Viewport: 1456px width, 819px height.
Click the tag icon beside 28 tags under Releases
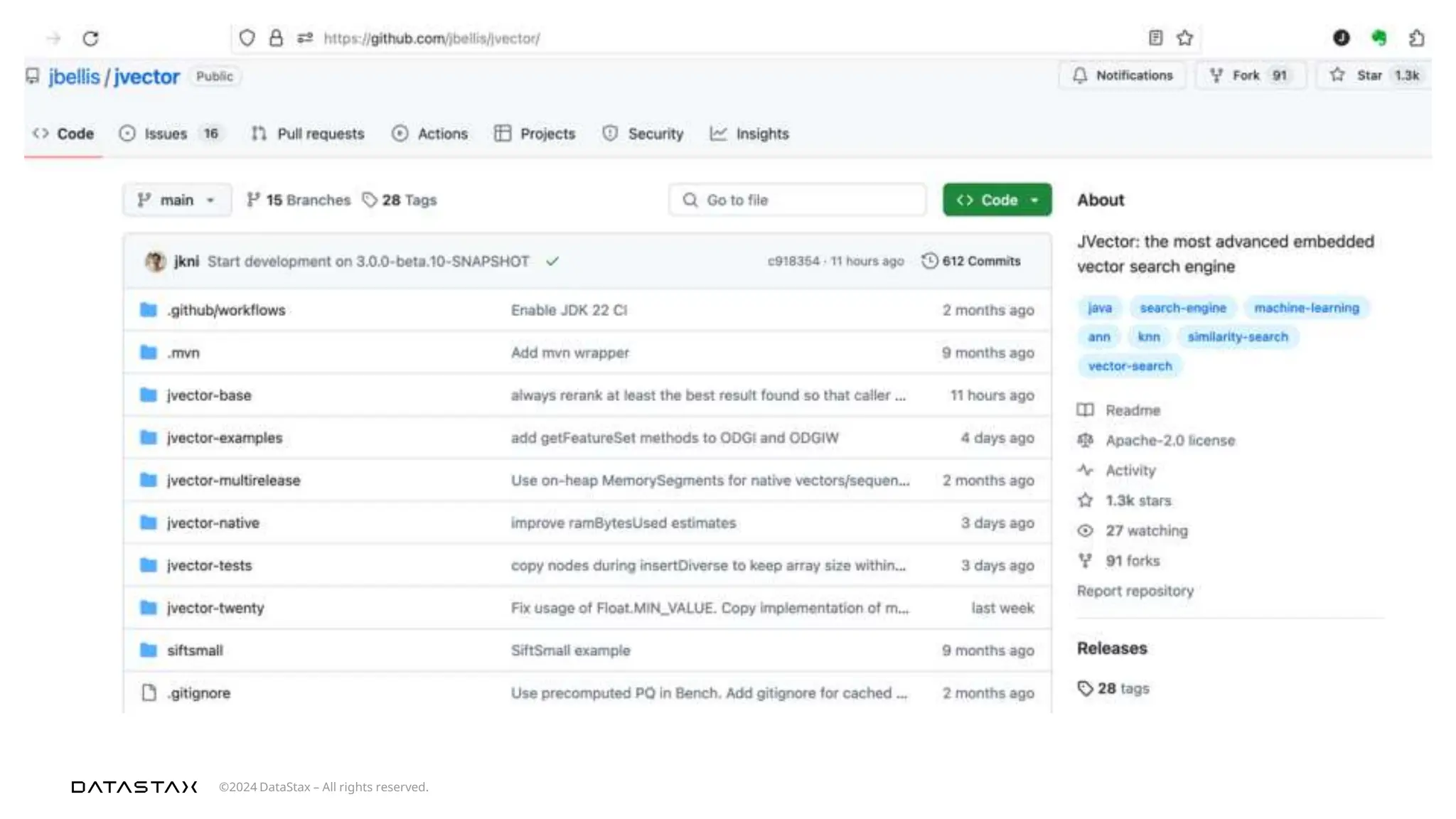[1085, 688]
